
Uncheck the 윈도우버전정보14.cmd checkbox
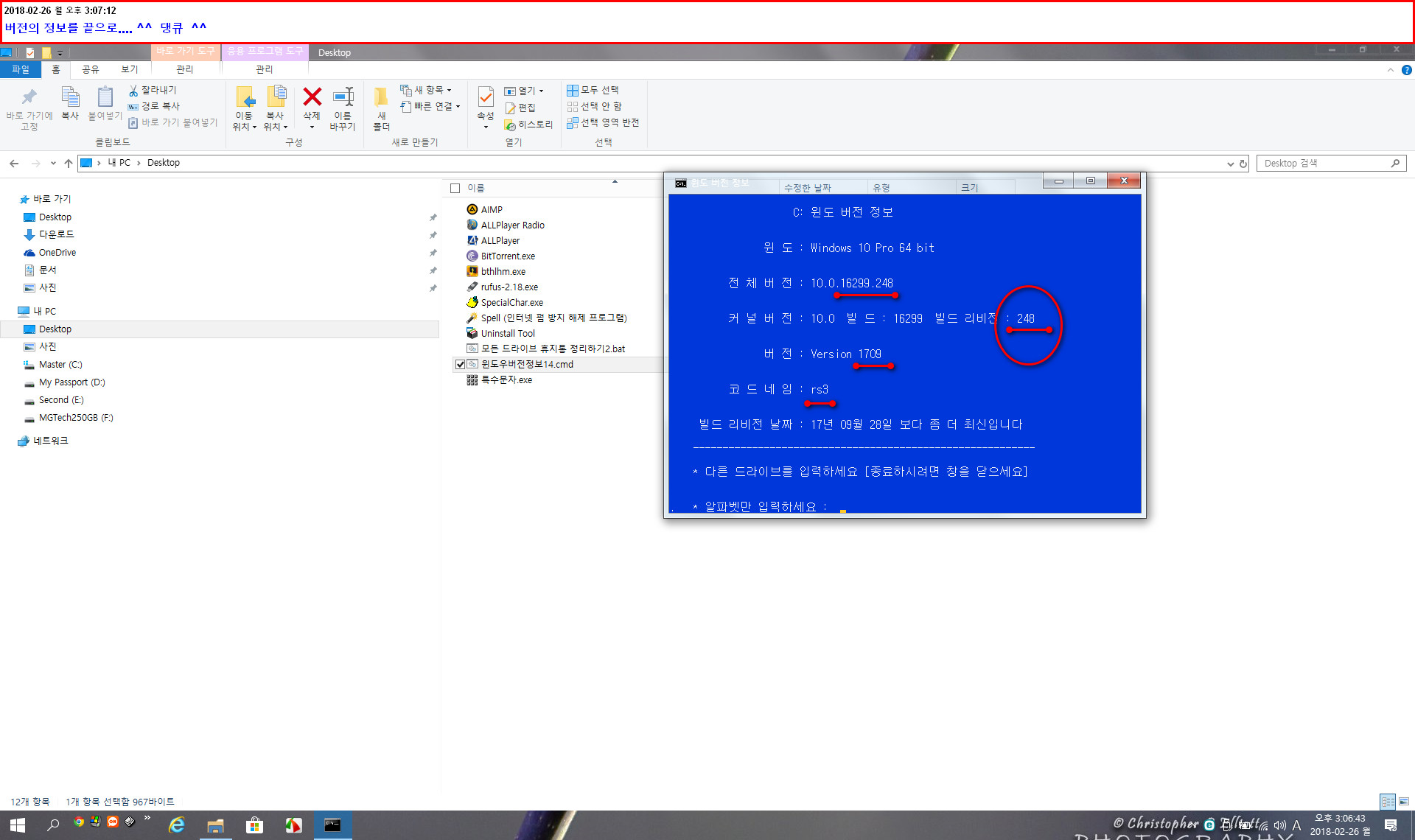point(460,364)
